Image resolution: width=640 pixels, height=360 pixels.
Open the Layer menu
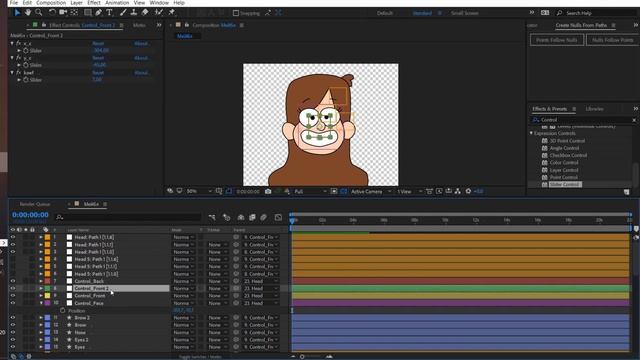pyautogui.click(x=76, y=3)
